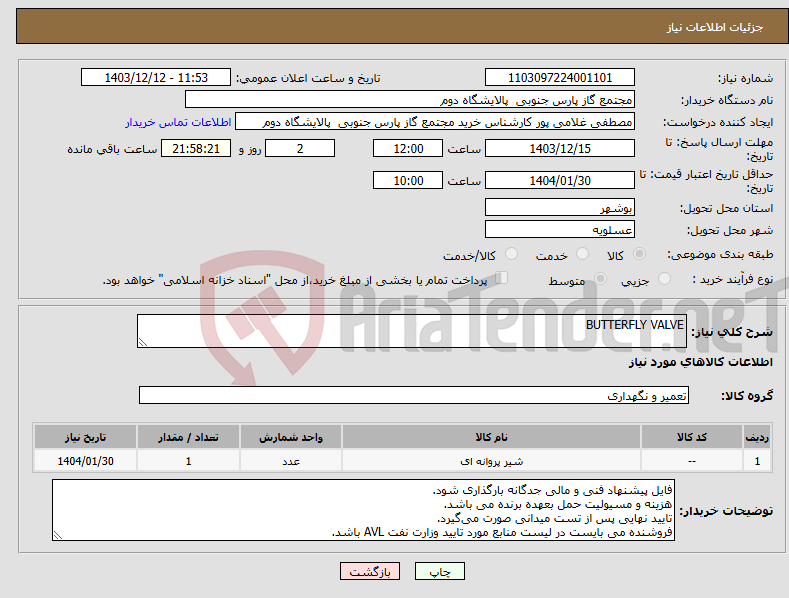This screenshot has width=789, height=598.
Task: Click the description text area resize handle
Action: point(143,342)
